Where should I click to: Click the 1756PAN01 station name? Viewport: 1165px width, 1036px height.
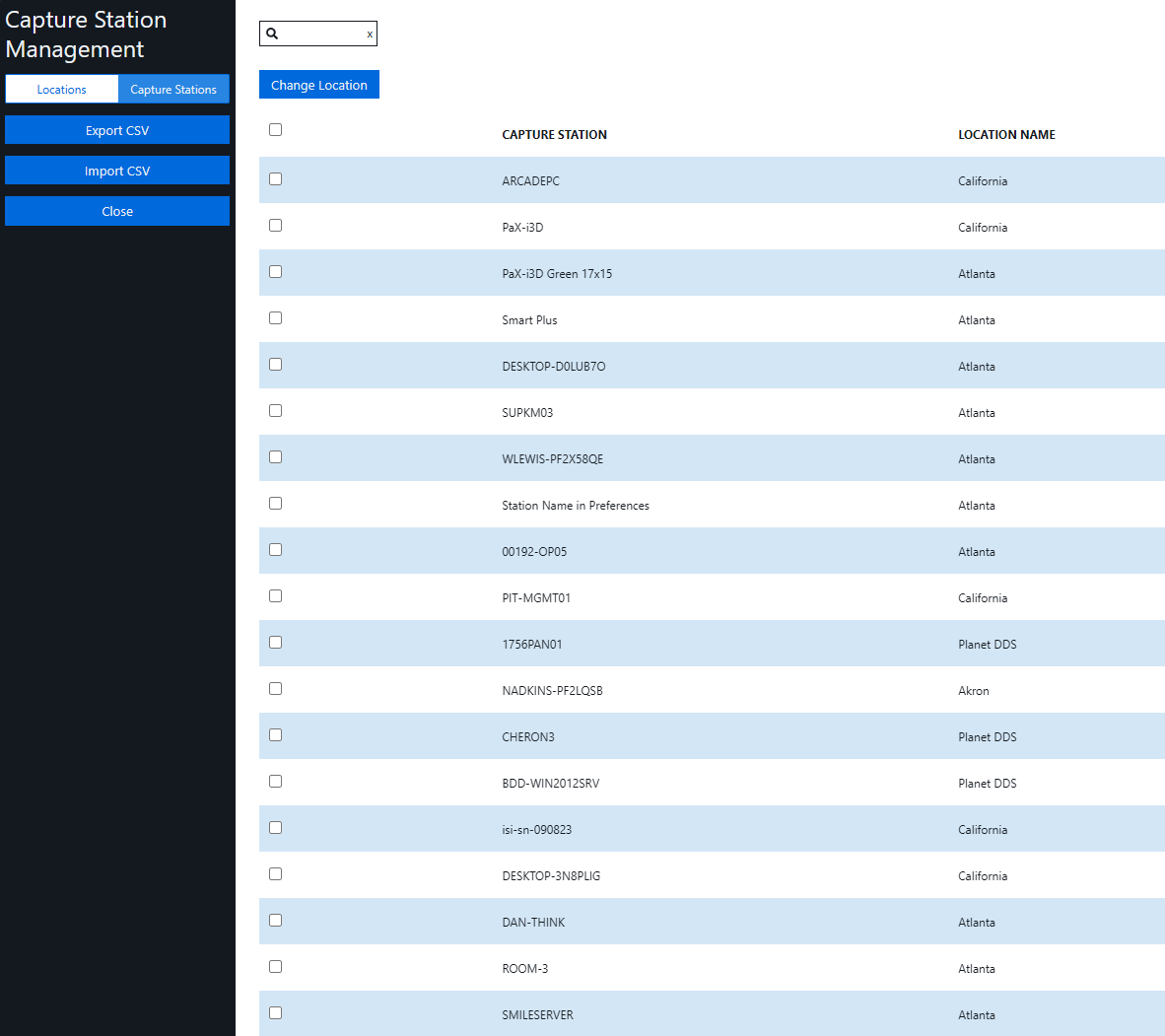pos(532,645)
